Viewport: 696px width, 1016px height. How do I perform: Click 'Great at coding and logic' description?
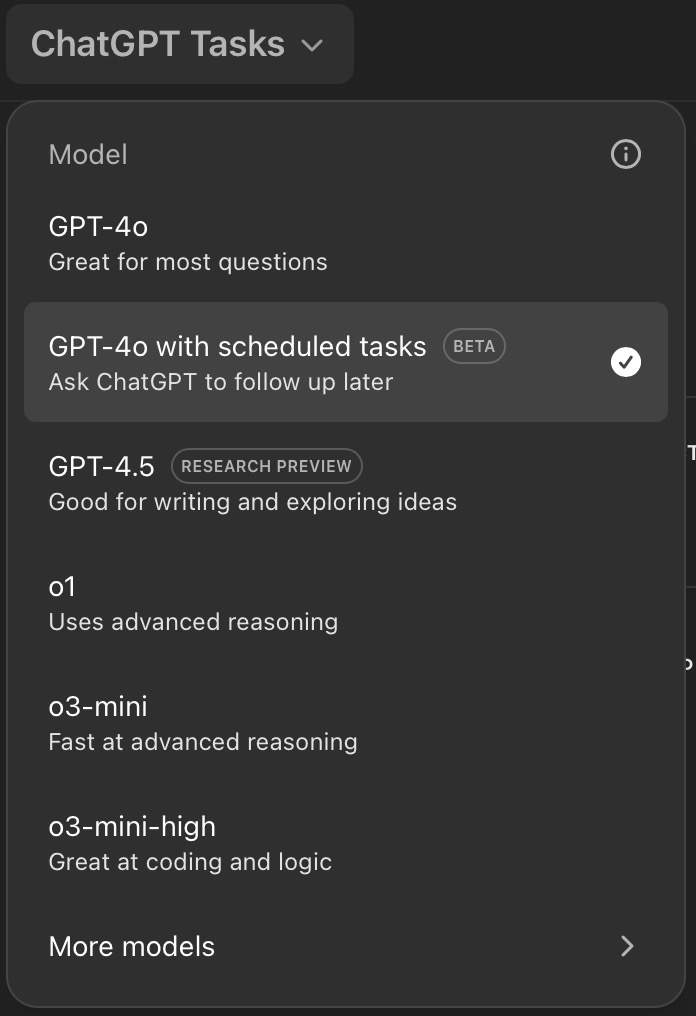coord(191,862)
